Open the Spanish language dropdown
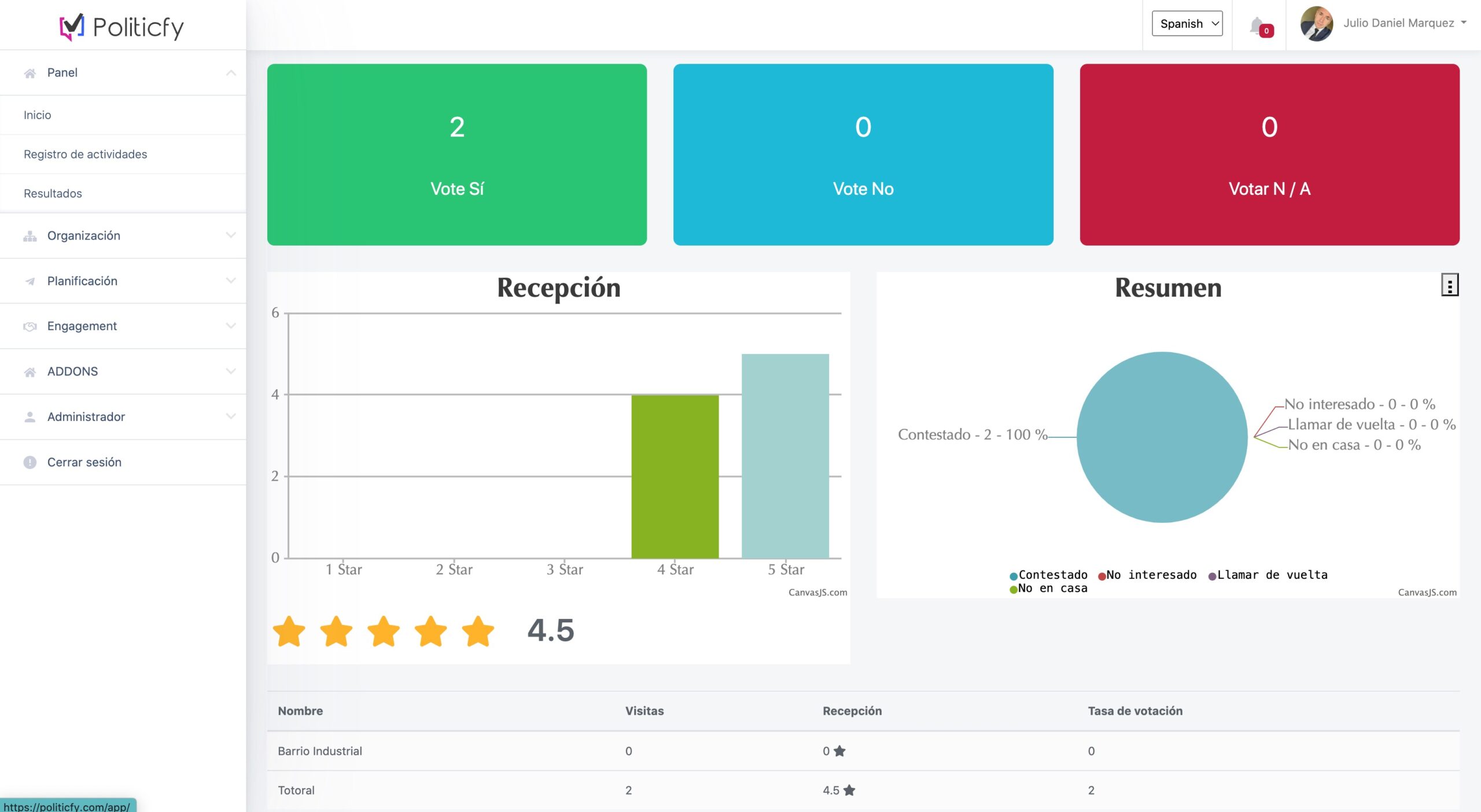This screenshot has height=812, width=1481. (x=1187, y=23)
